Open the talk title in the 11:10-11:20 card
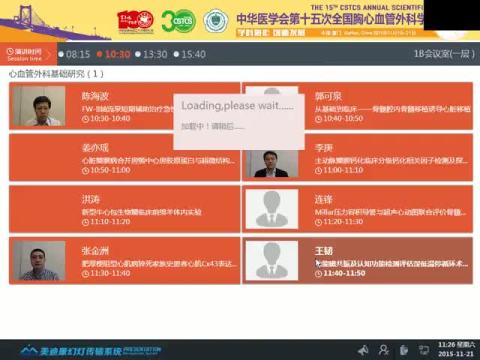Viewport: 480px width, 360px height. [x=142, y=212]
